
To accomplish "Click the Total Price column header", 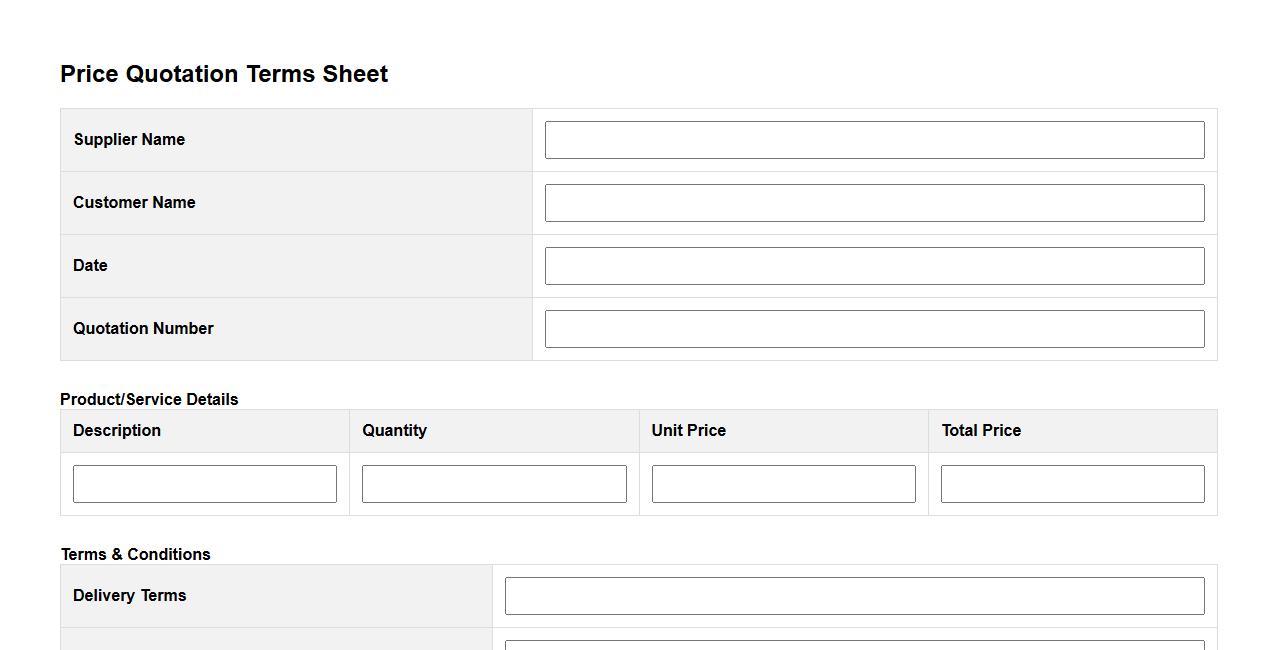I will coord(980,431).
